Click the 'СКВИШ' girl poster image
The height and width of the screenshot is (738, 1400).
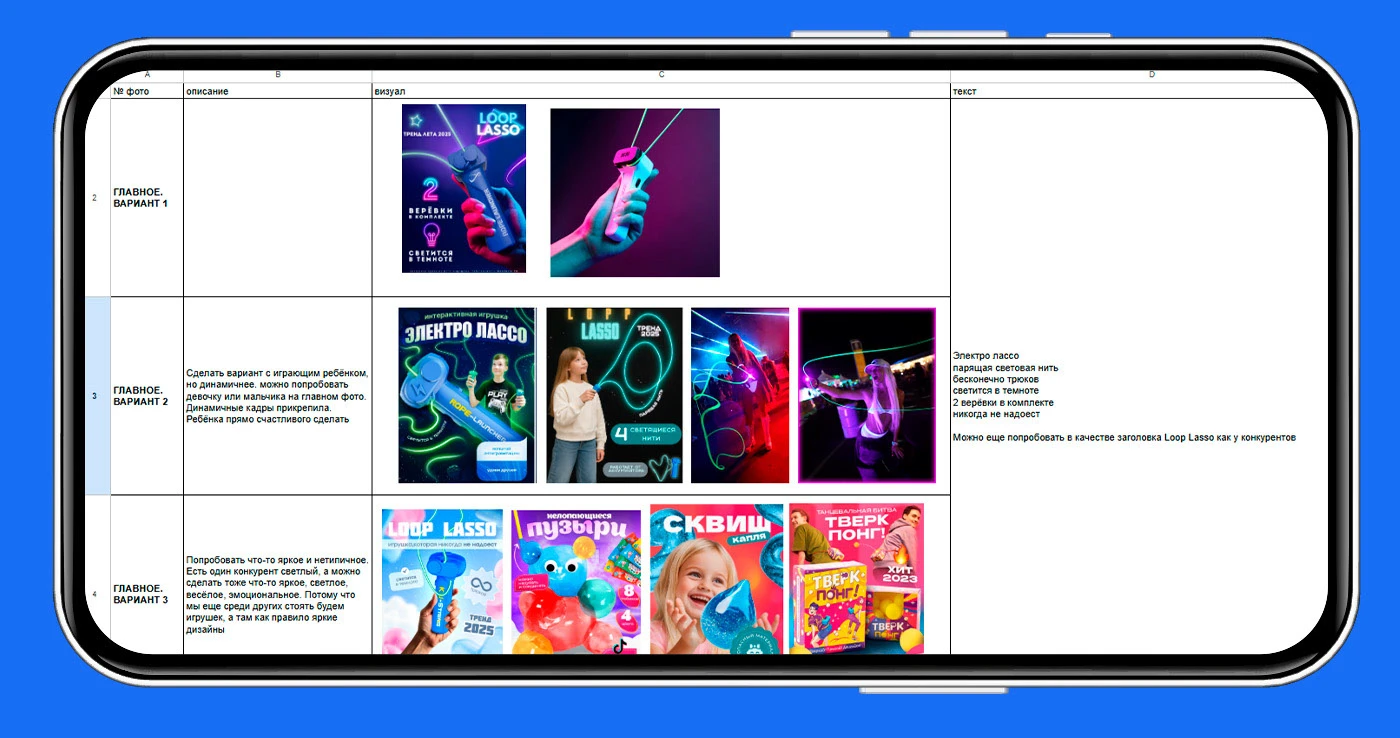click(717, 578)
